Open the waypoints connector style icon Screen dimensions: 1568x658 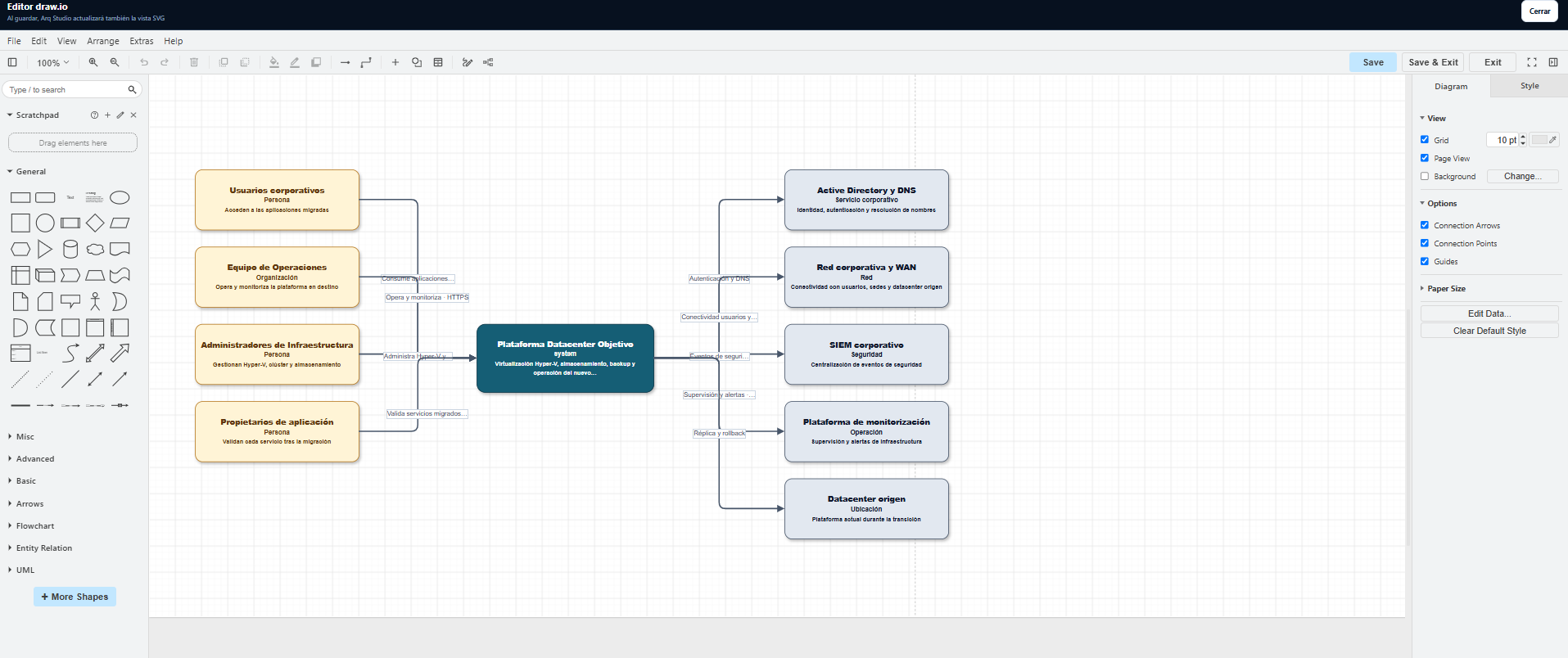[x=366, y=62]
